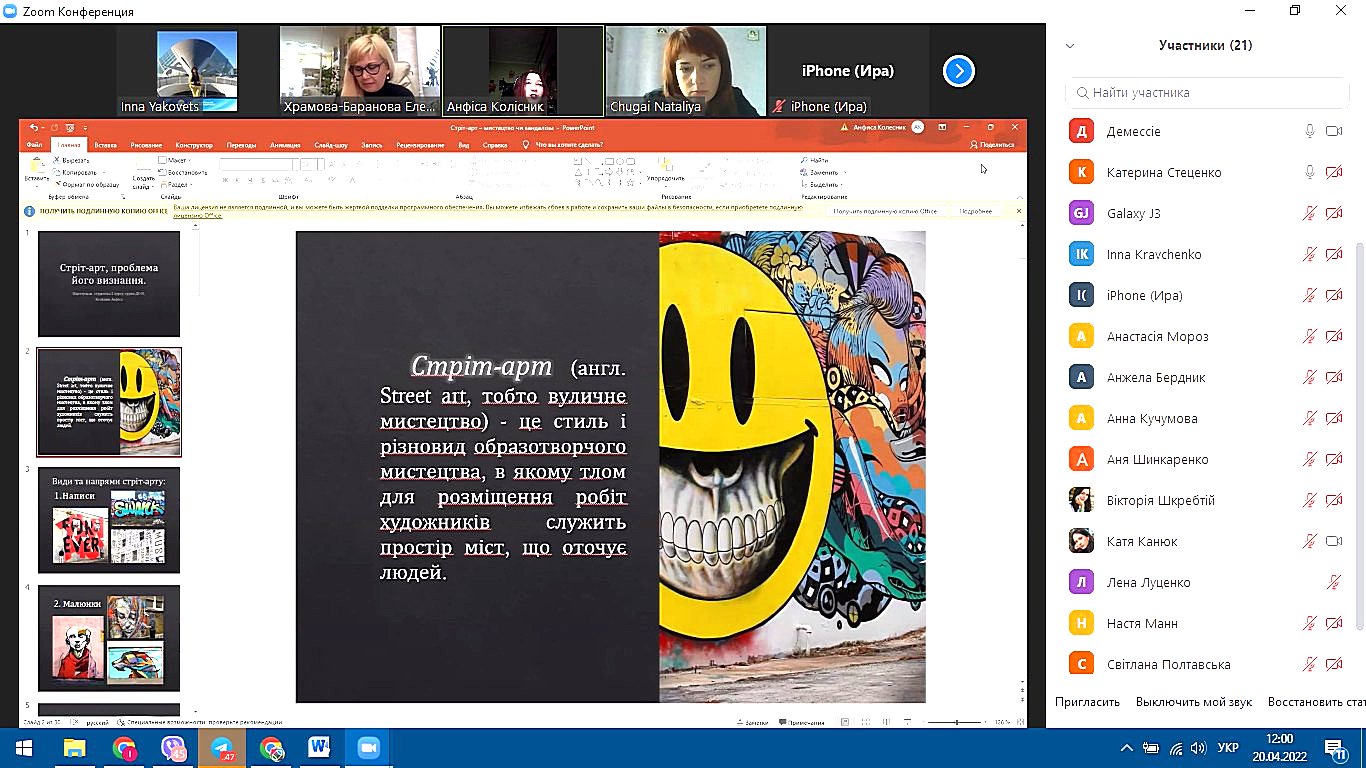Viewport: 1366px width, 768px height.
Task: Click Inna Kravchenko's disabled camera icon
Action: coord(1333,254)
